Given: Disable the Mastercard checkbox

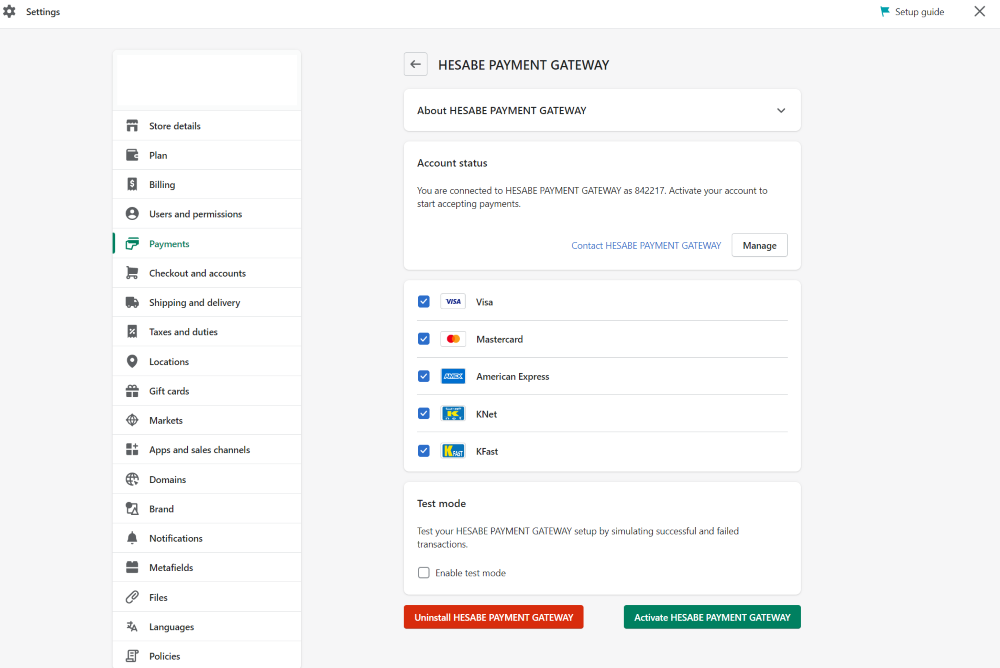Looking at the screenshot, I should (x=424, y=338).
